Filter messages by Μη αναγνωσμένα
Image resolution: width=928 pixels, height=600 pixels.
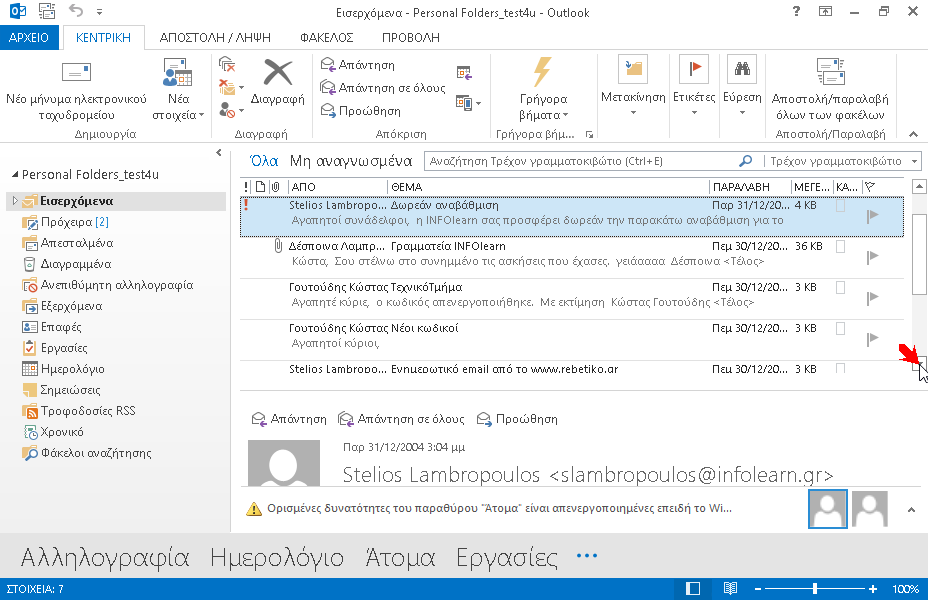[351, 161]
